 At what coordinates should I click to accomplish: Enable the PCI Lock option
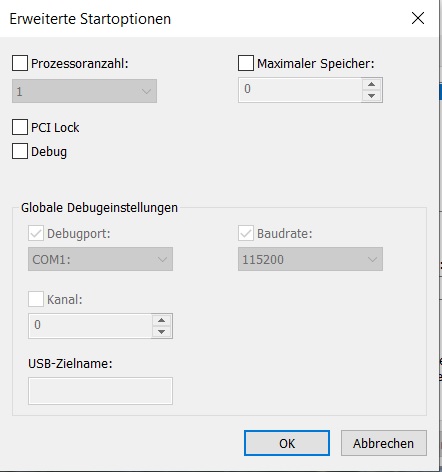[20, 127]
